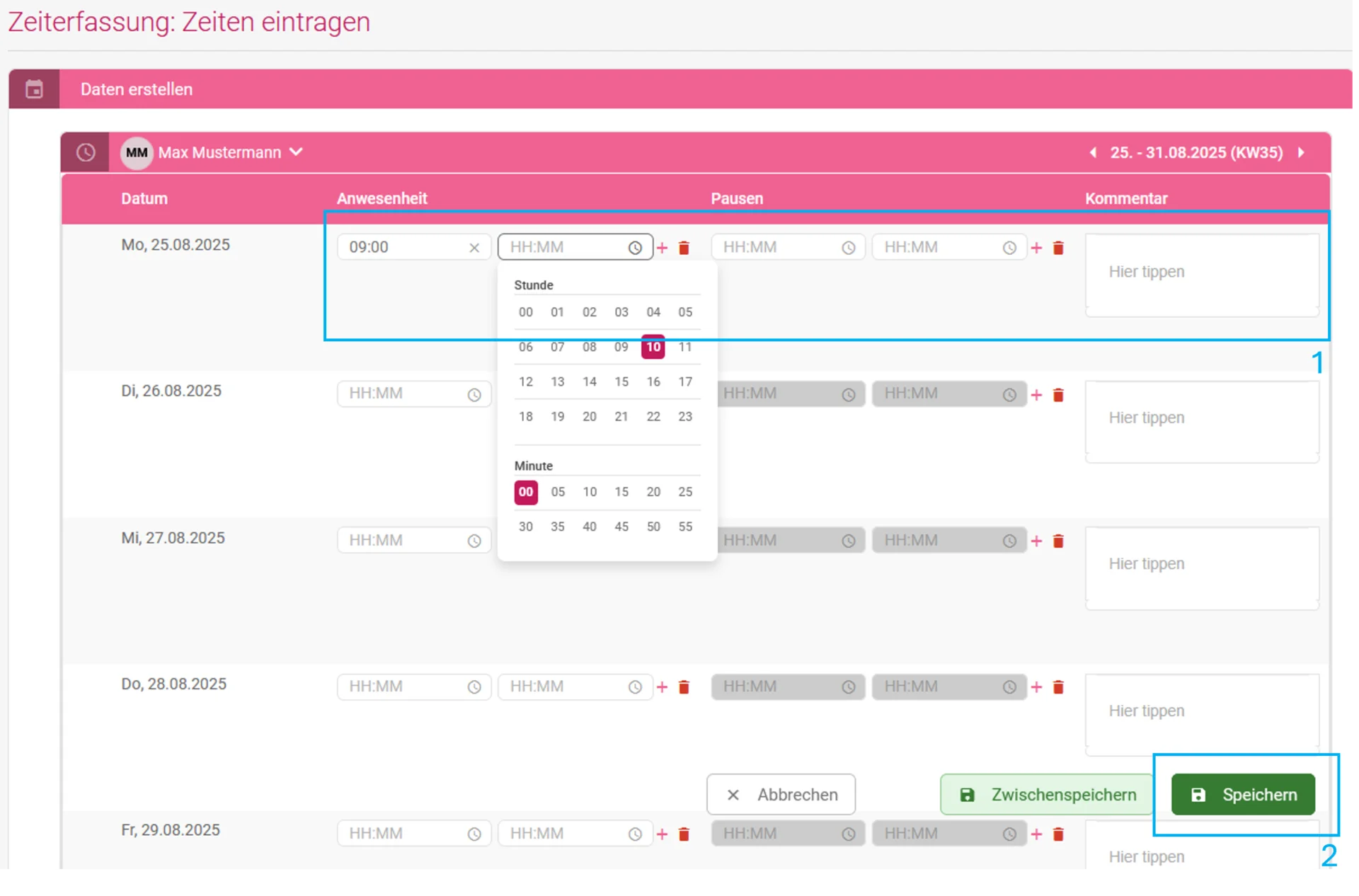Open time picker for Monday's pause end

point(1009,248)
